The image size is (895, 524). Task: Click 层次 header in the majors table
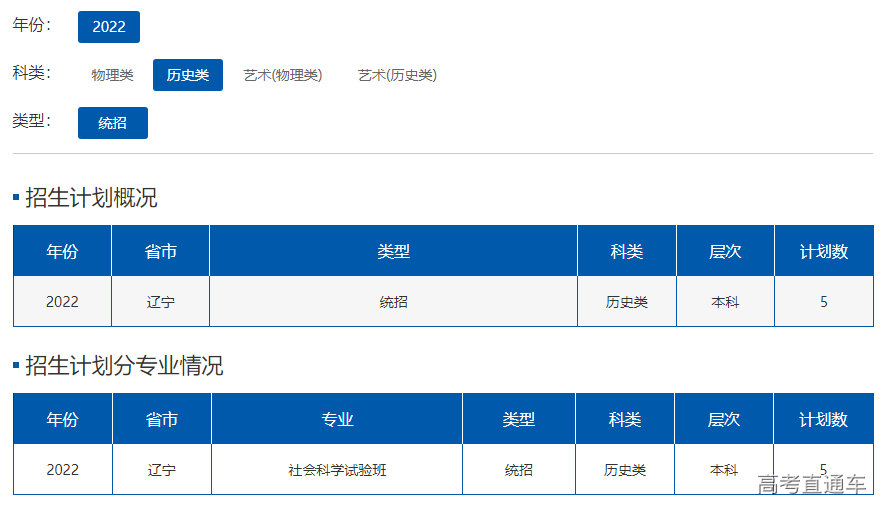tap(724, 419)
